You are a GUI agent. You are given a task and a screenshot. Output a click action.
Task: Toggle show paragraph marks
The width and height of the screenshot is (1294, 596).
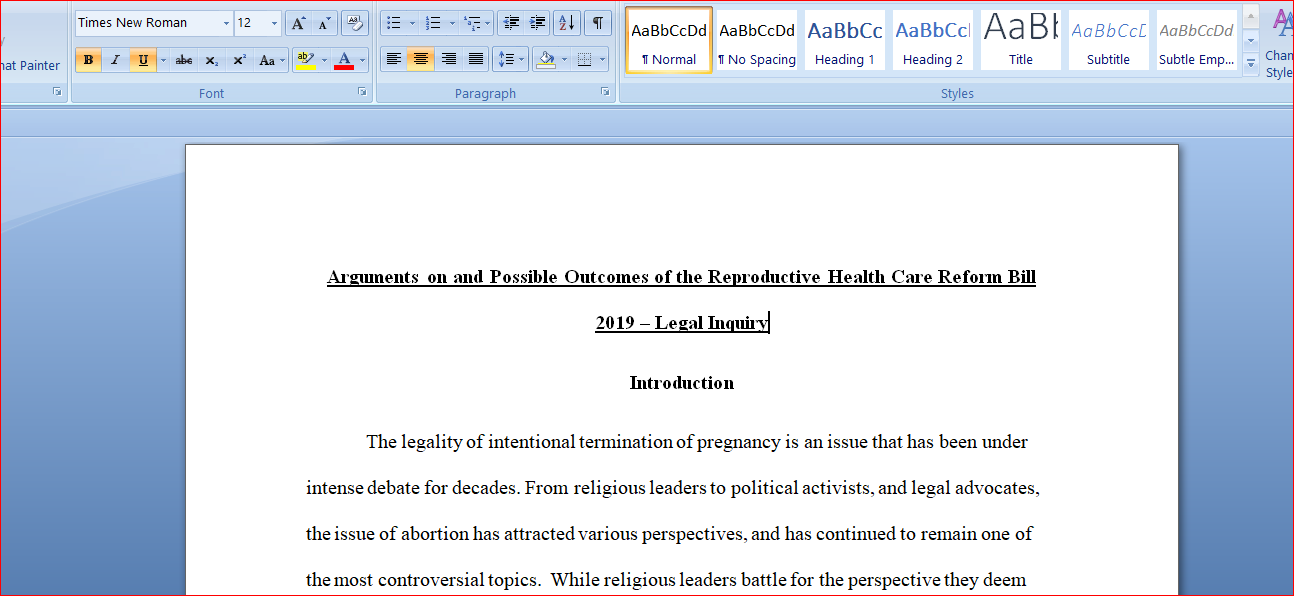pos(597,23)
